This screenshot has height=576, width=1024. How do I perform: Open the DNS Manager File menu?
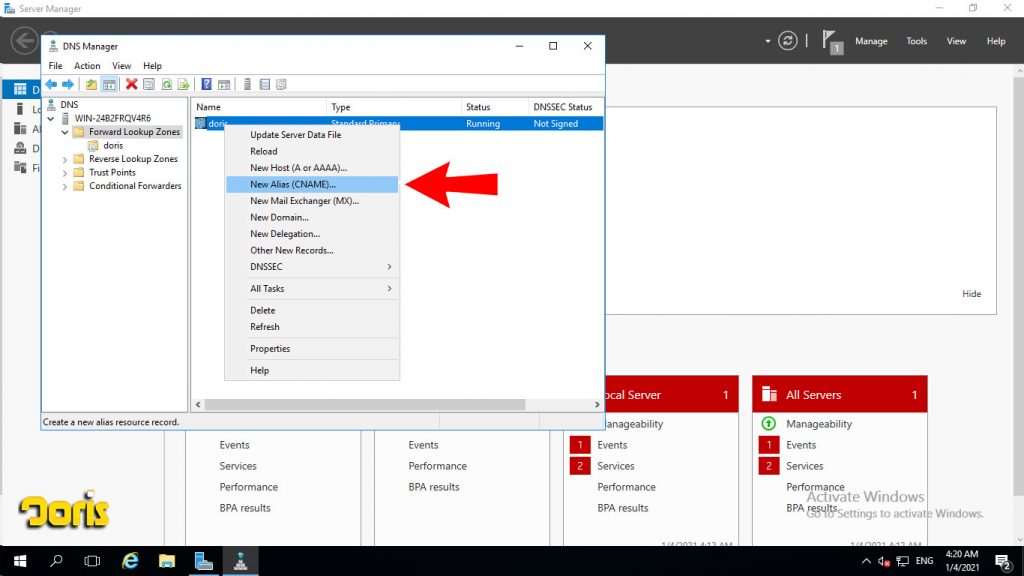pos(56,66)
